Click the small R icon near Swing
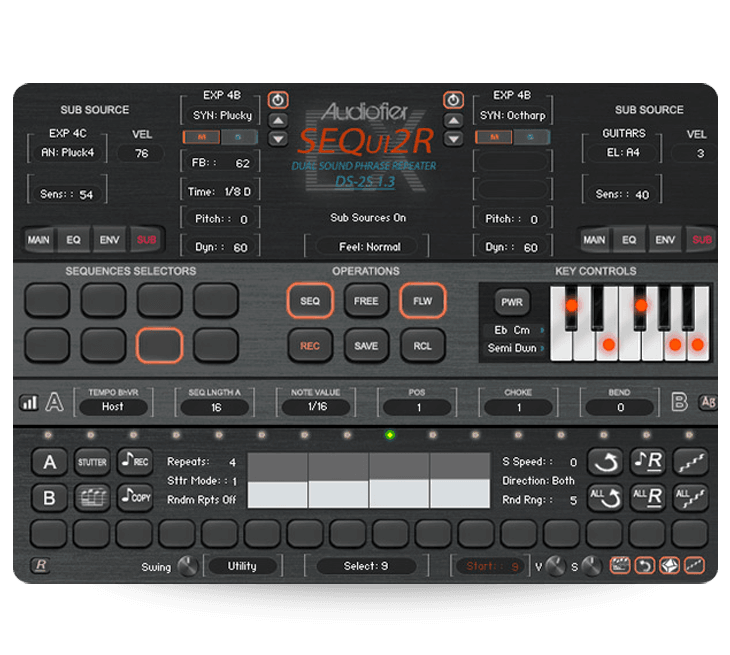This screenshot has width=730, height=655. pyautogui.click(x=41, y=565)
